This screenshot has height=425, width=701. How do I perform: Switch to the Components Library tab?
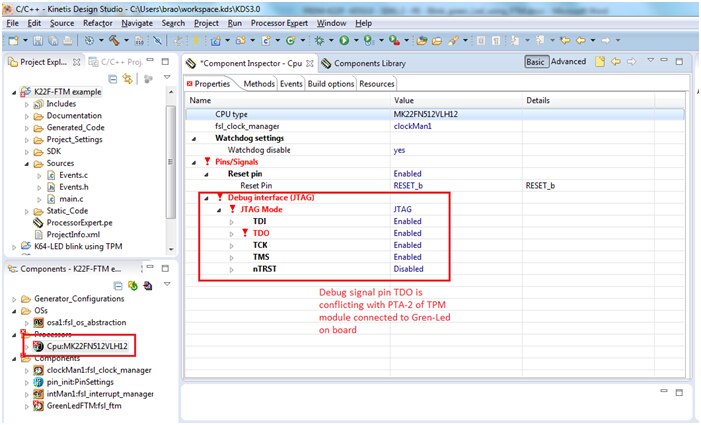pos(371,62)
